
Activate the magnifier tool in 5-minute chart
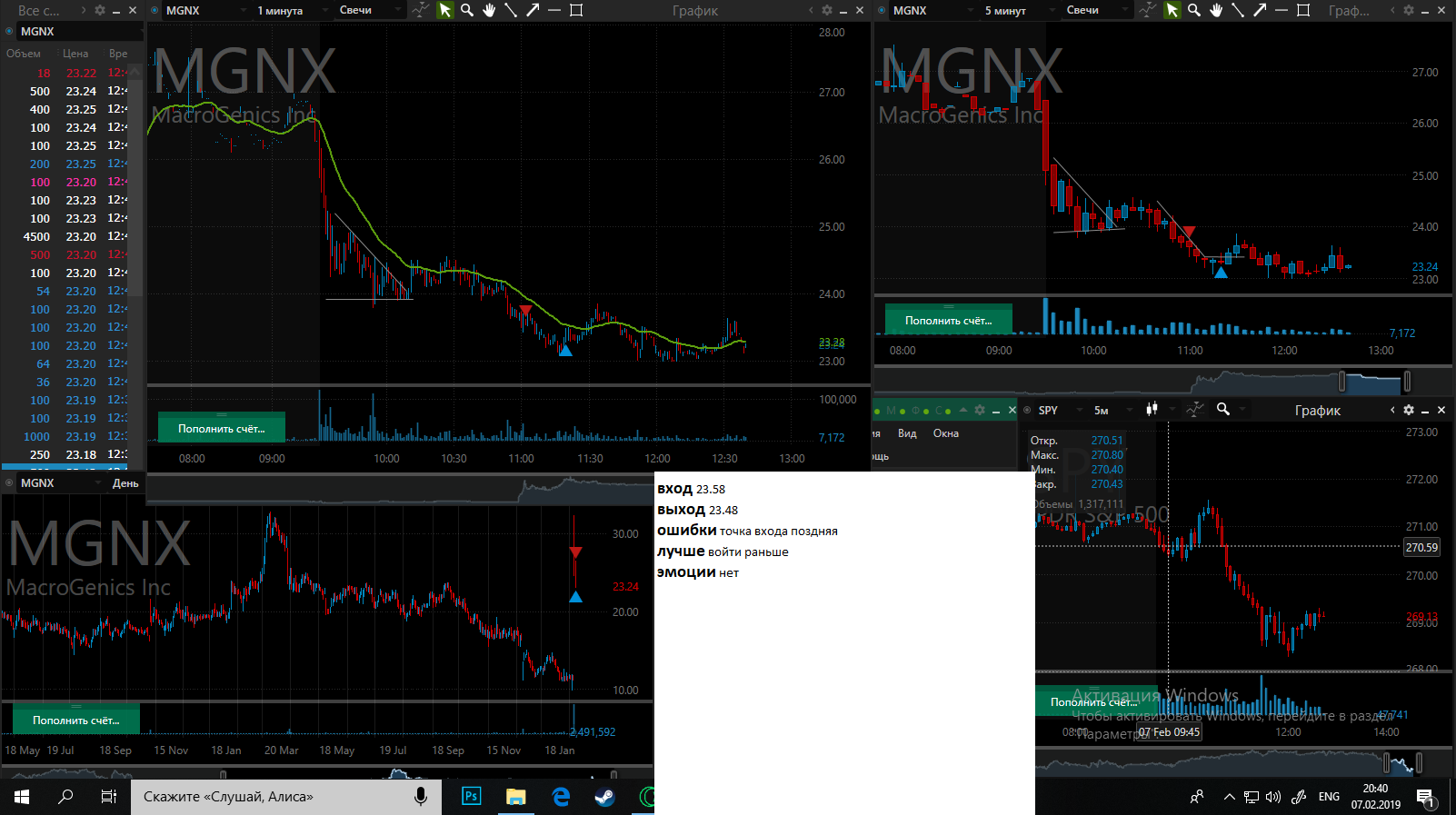pos(1194,10)
